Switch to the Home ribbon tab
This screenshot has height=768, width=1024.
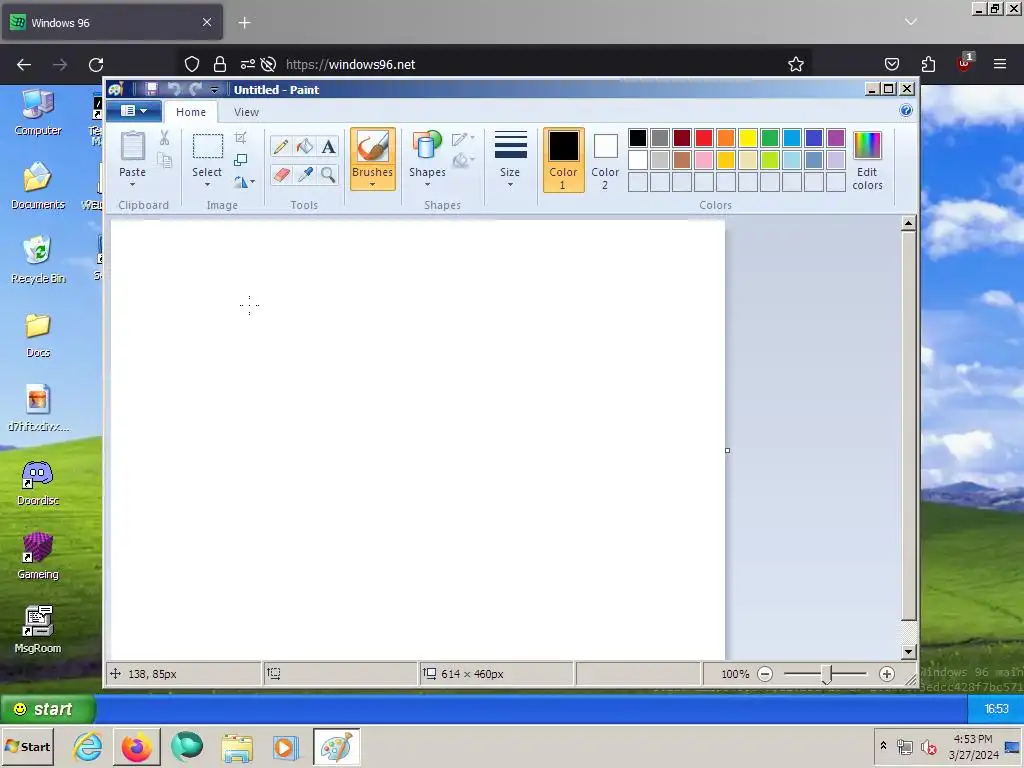tap(191, 112)
